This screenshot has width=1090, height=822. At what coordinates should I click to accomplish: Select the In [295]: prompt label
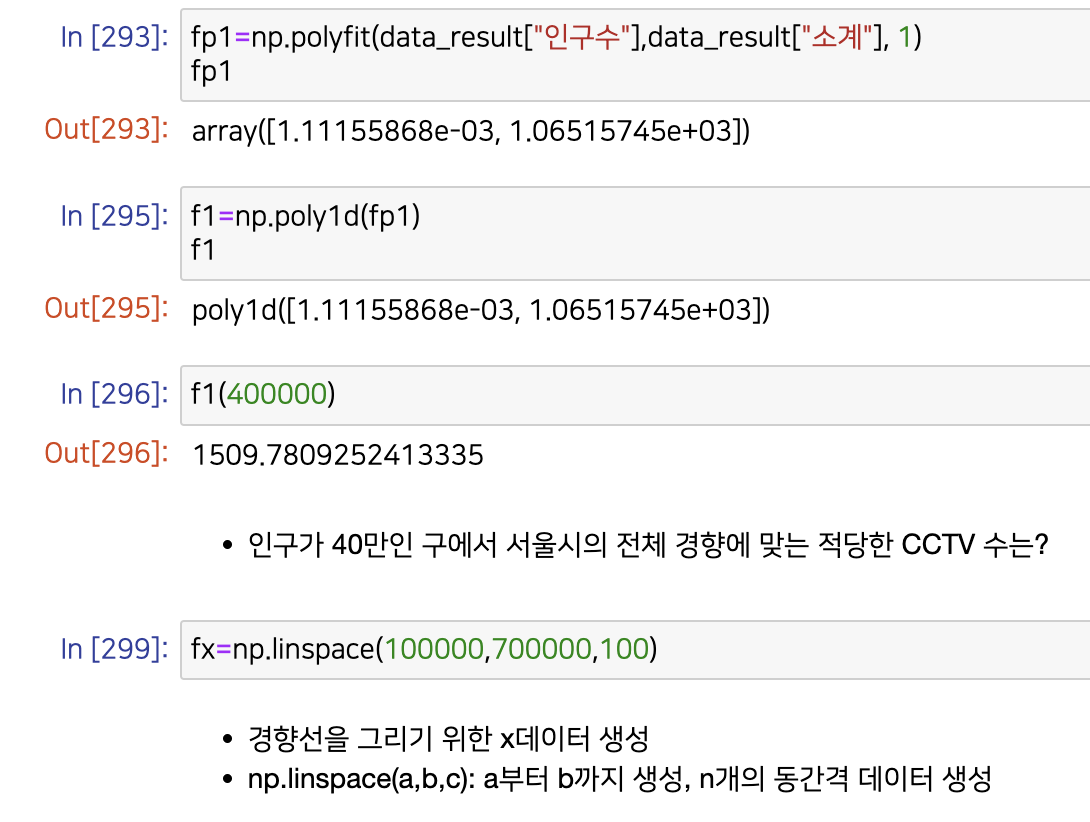[x=115, y=216]
